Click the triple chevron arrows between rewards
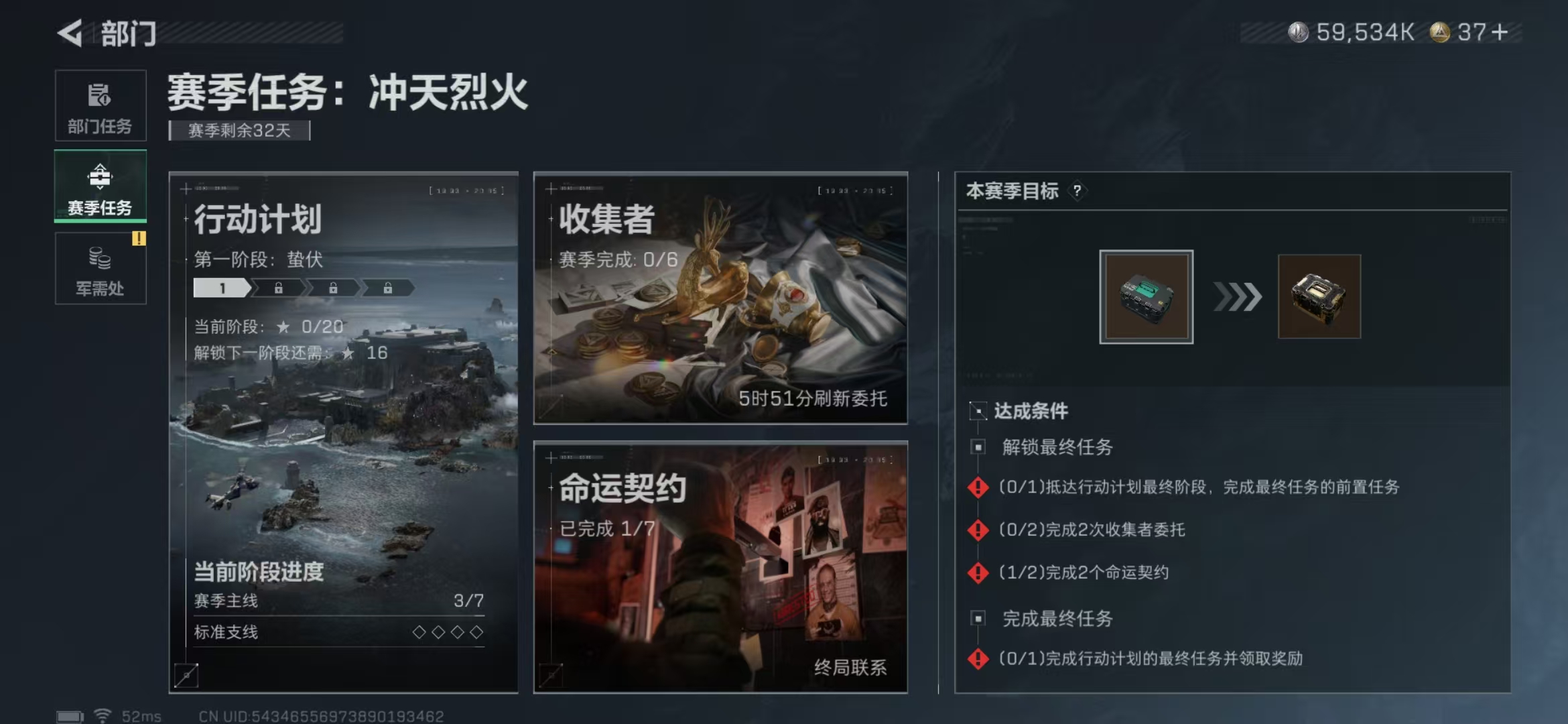Image resolution: width=1568 pixels, height=724 pixels. point(1237,296)
